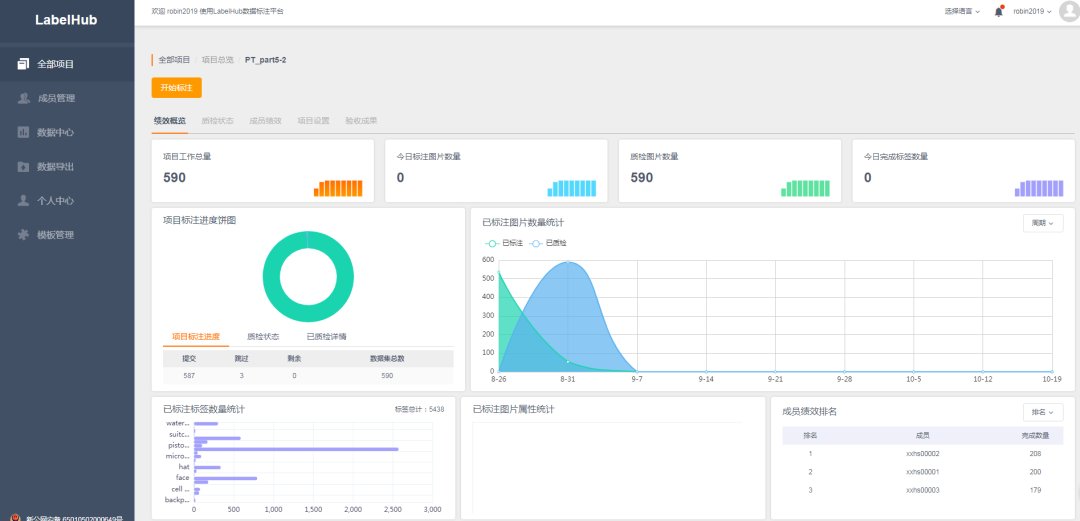Click the xxhs00002 member row
1080x521 pixels.
tap(922, 453)
